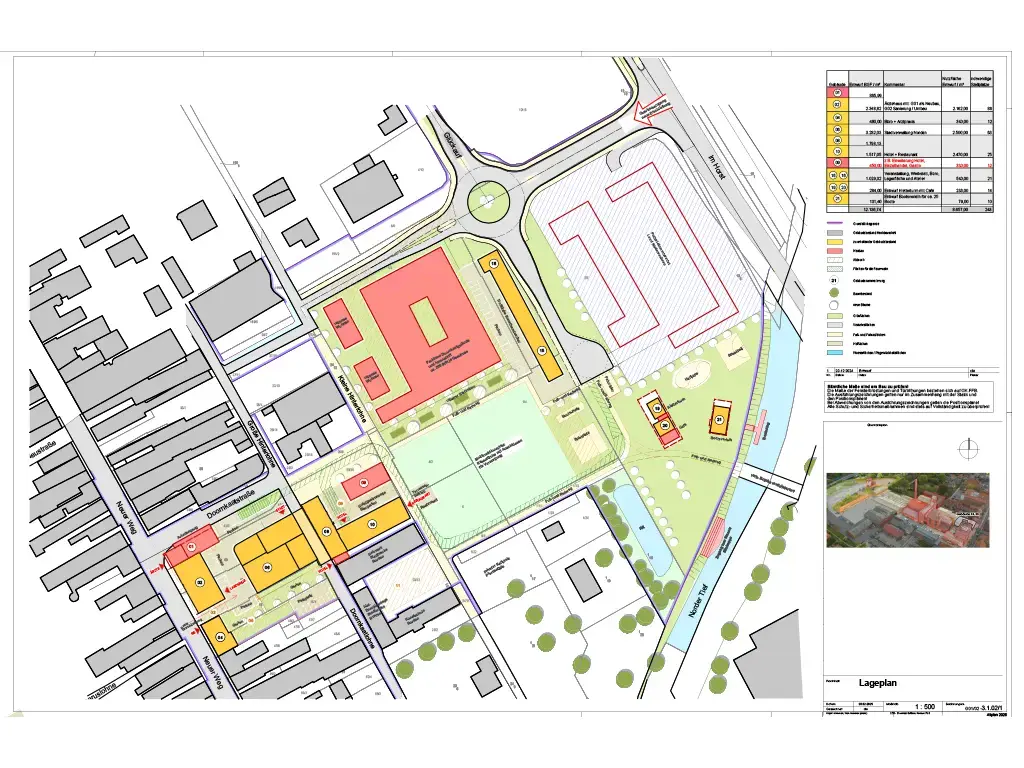Select the roundabout's green center island
This screenshot has width=1024, height=768.
tap(489, 206)
